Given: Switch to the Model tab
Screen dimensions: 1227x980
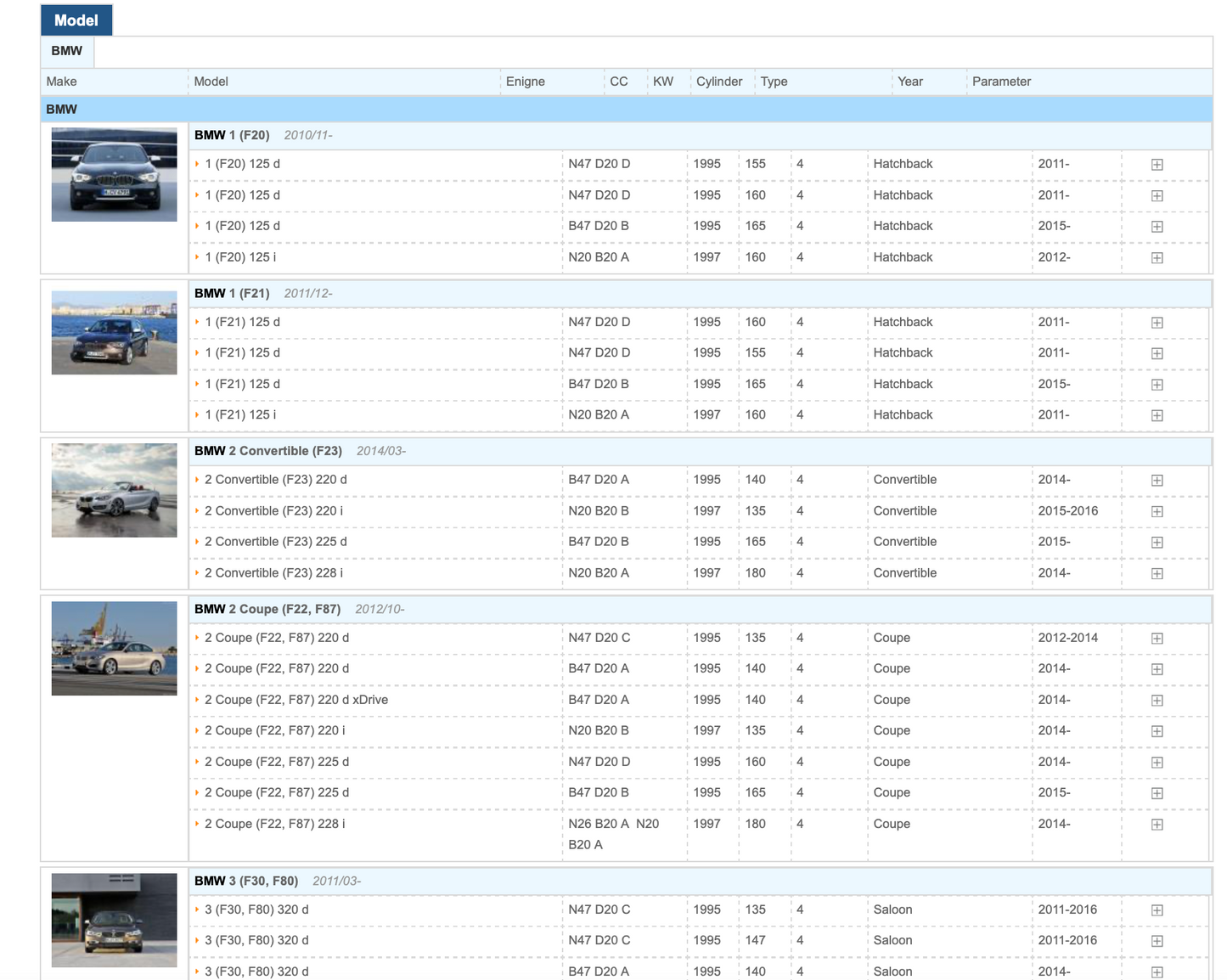Looking at the screenshot, I should [76, 20].
